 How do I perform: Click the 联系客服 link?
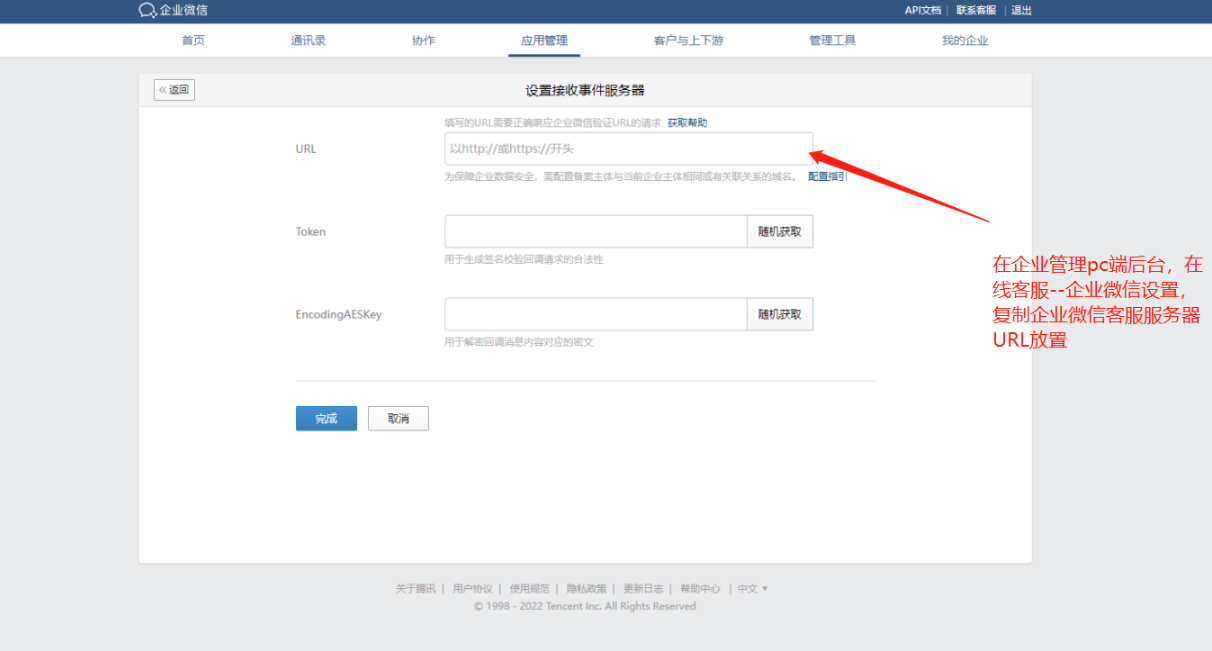(976, 11)
